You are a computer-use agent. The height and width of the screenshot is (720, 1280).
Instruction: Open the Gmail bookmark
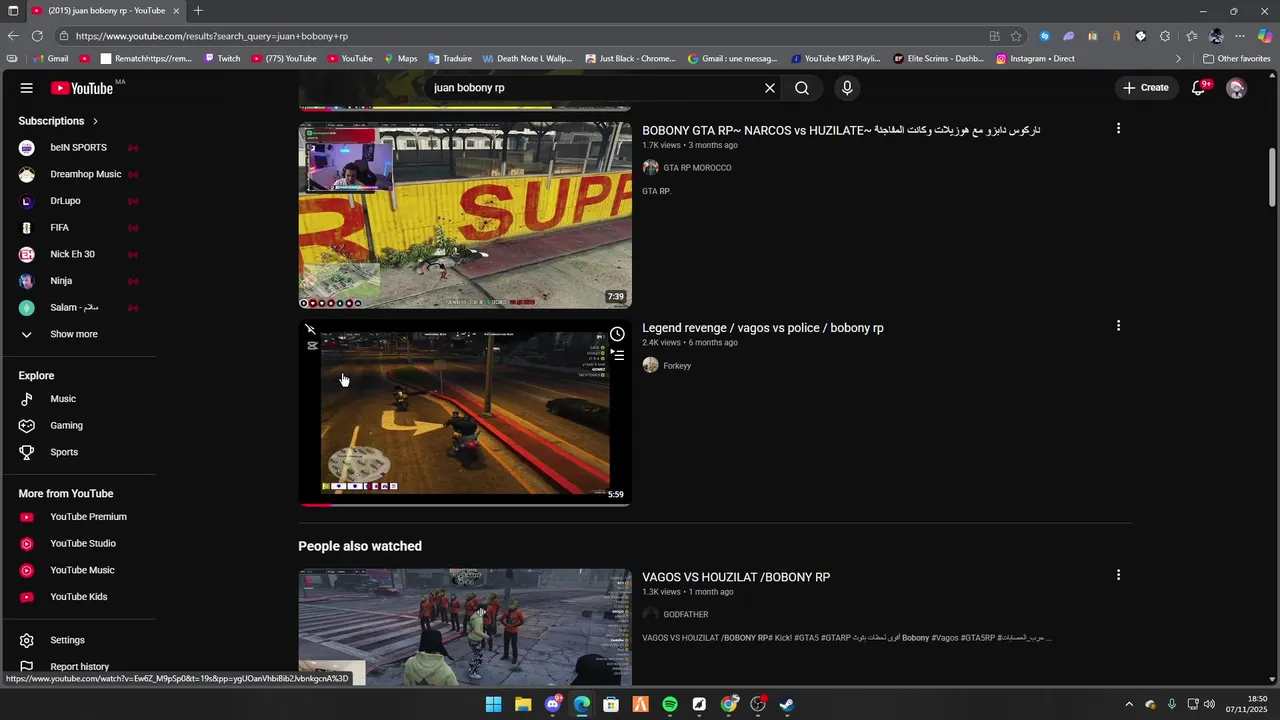(x=50, y=59)
